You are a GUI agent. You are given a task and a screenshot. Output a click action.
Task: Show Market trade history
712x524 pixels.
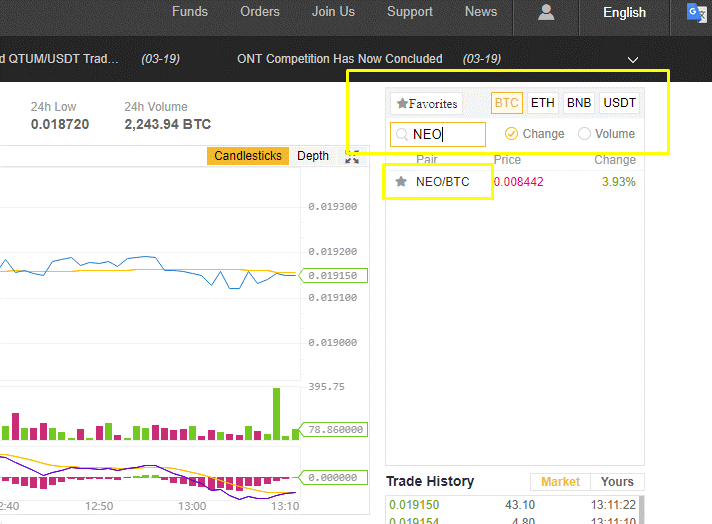(560, 482)
